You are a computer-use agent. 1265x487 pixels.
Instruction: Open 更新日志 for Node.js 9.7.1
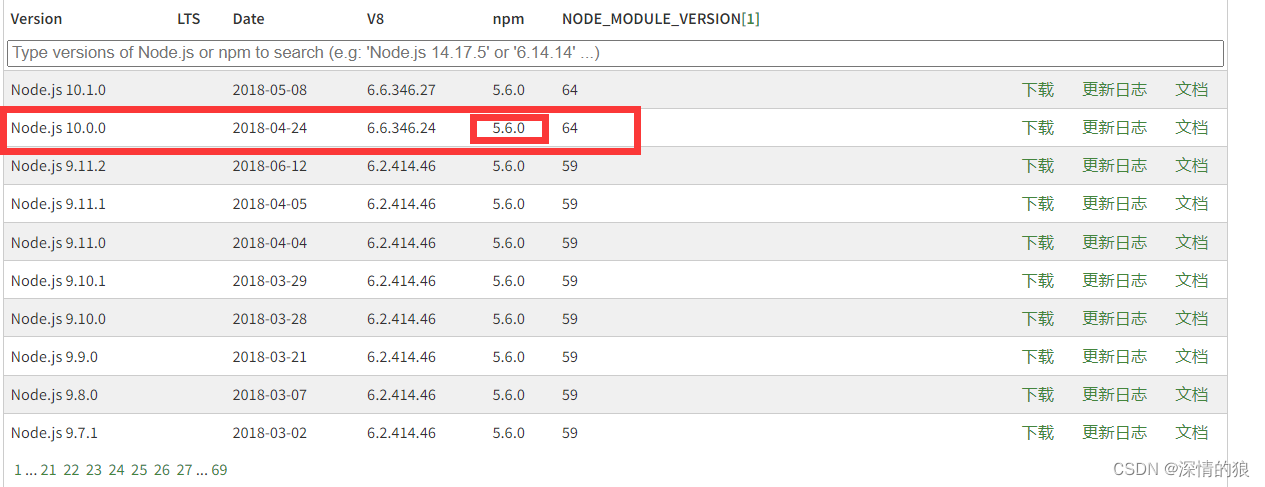coord(1114,433)
